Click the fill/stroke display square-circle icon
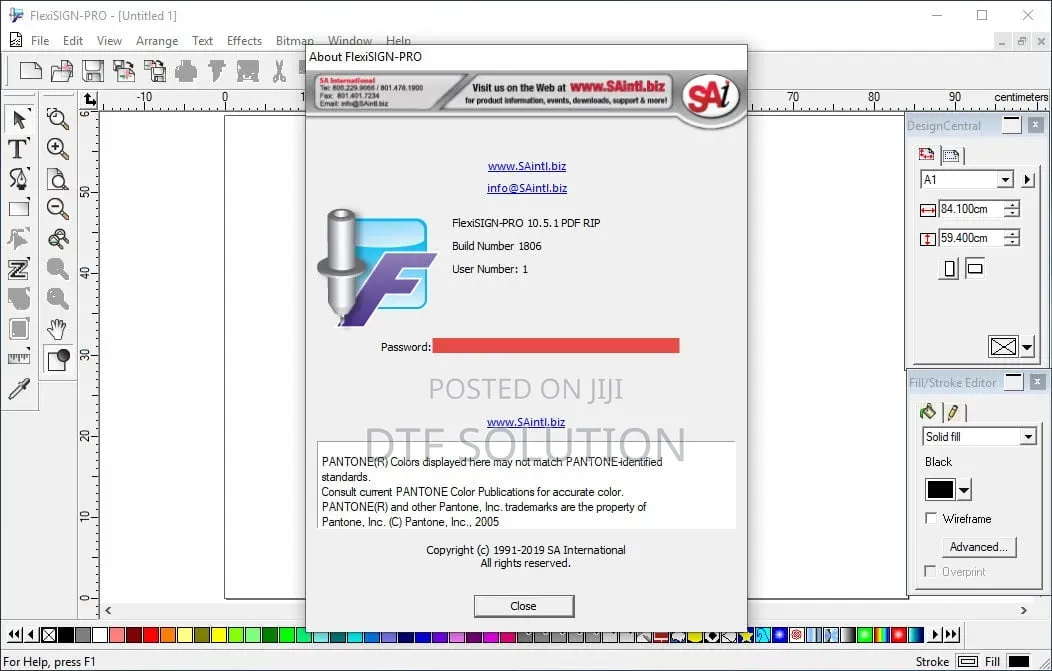This screenshot has width=1052, height=671. pos(58,359)
